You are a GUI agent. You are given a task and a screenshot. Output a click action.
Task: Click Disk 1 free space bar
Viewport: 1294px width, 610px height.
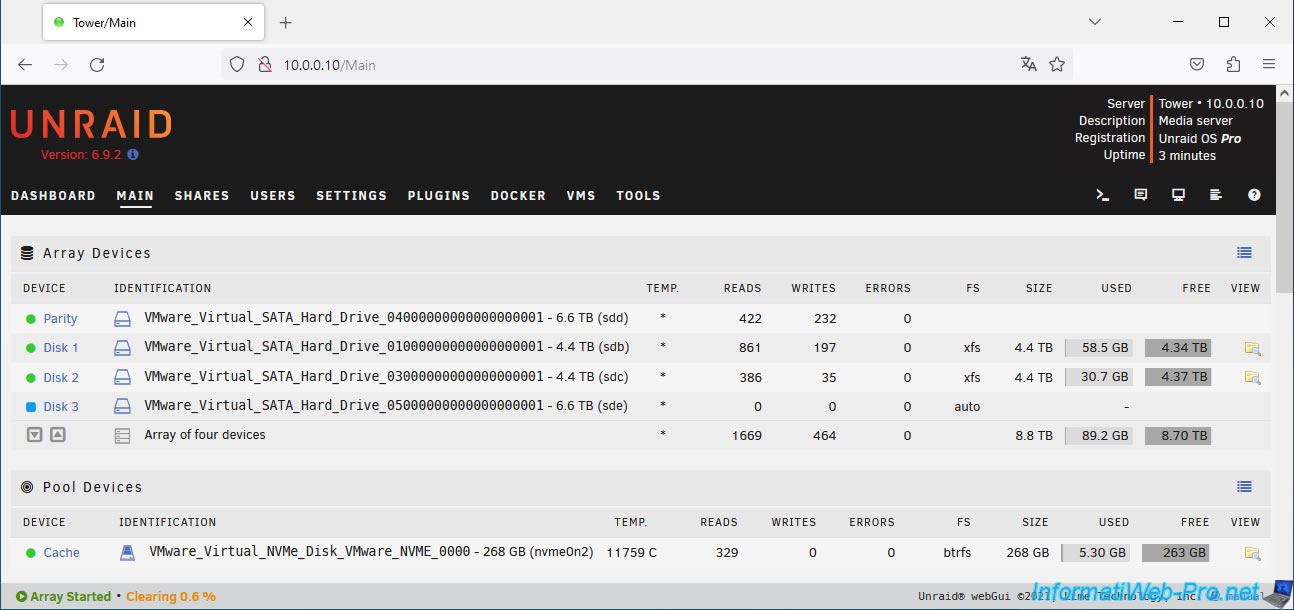1177,348
